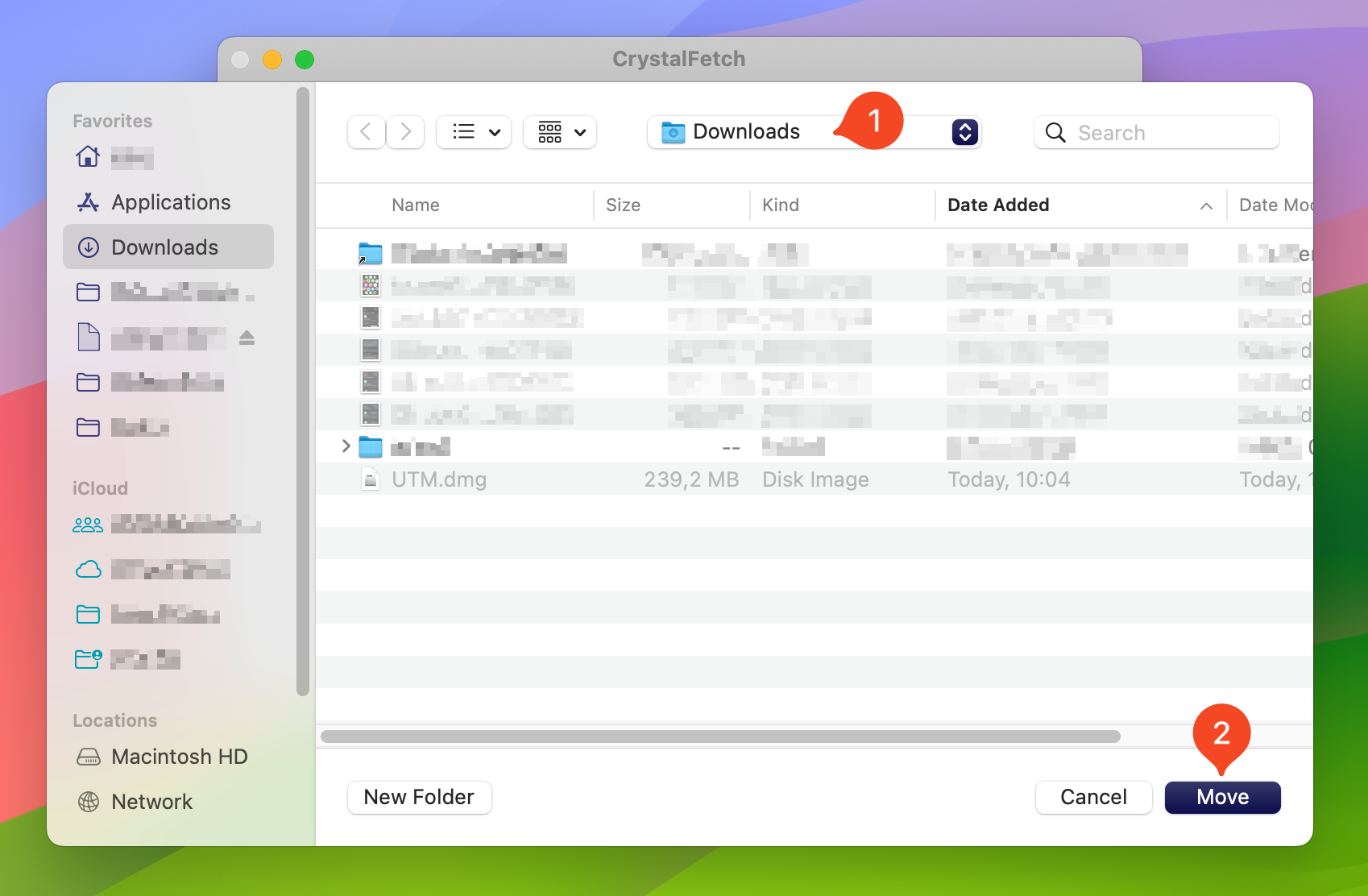Click the Downloads arrow icon in sidebar
The width and height of the screenshot is (1368, 896).
[88, 247]
